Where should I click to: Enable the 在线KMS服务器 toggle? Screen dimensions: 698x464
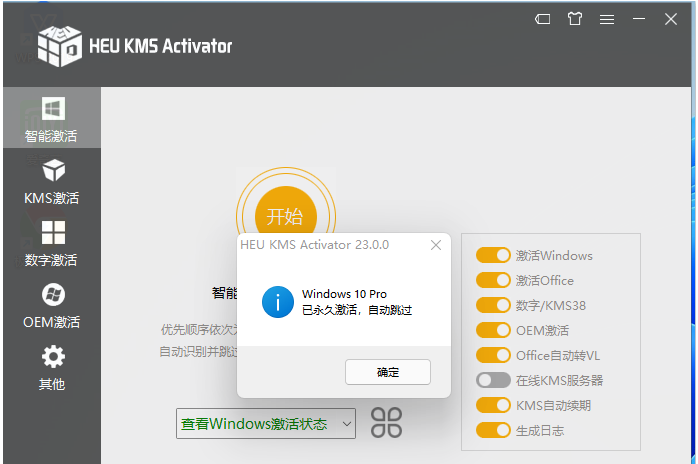[x=493, y=380]
